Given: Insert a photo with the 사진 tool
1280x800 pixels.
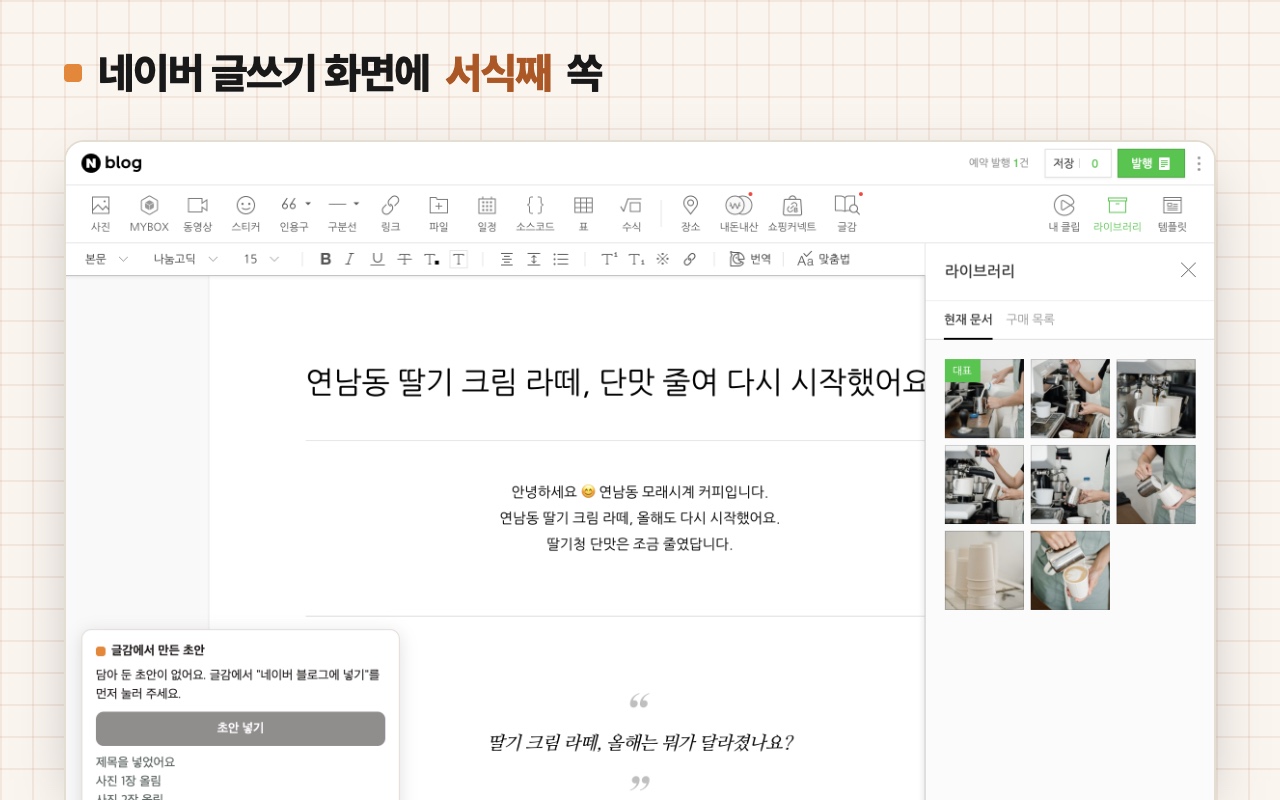Looking at the screenshot, I should point(100,213).
